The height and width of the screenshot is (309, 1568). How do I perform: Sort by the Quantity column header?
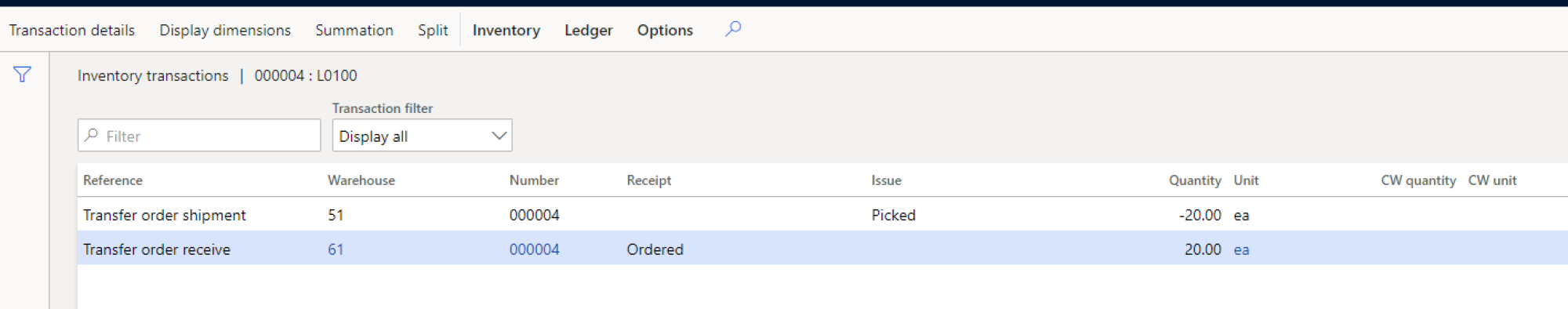[1195, 180]
